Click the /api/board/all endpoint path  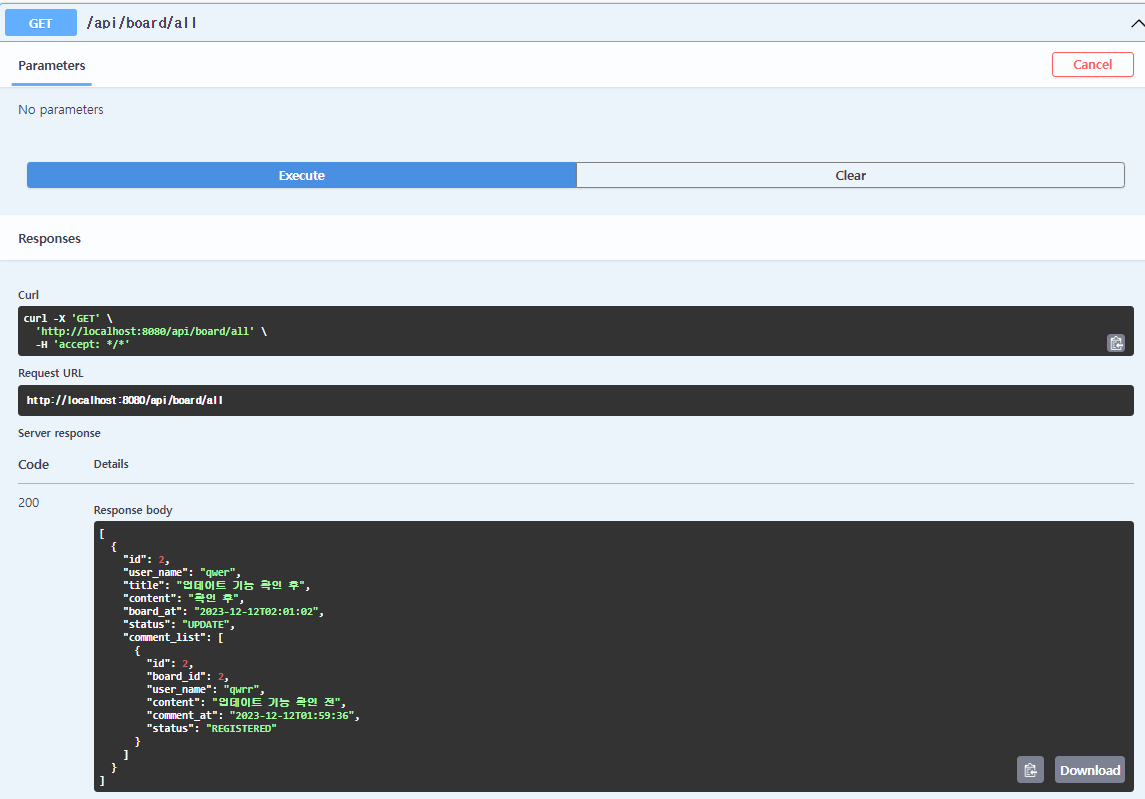(x=142, y=23)
